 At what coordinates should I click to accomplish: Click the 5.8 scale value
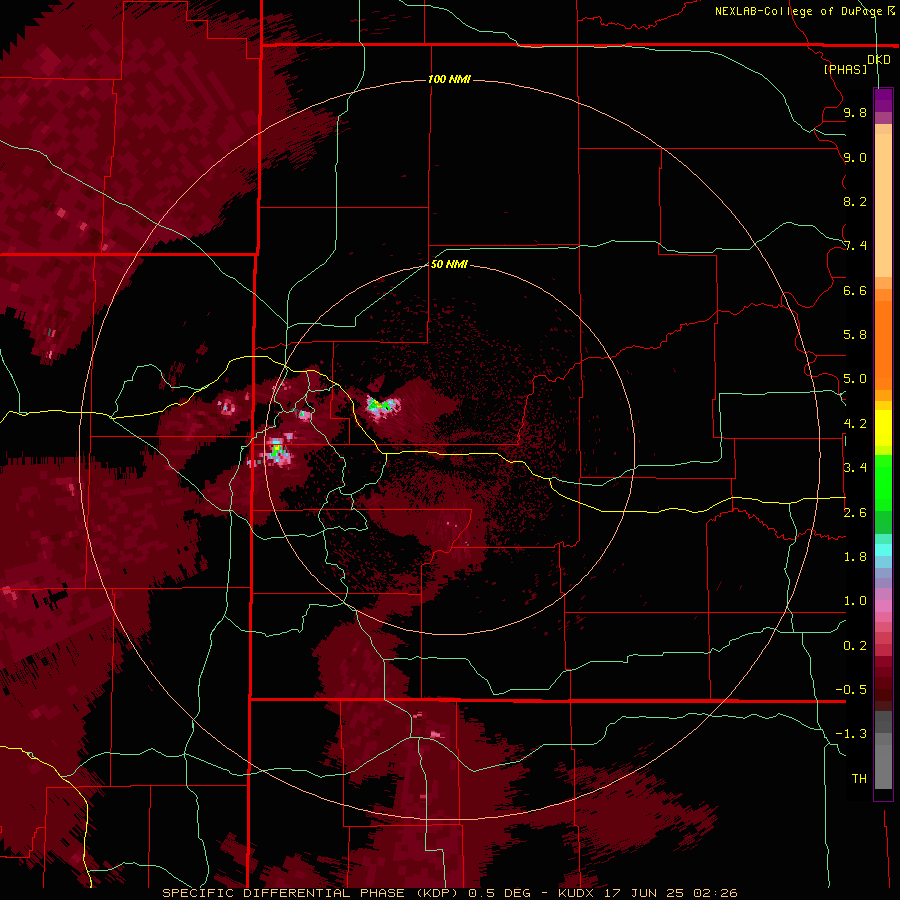click(x=855, y=335)
